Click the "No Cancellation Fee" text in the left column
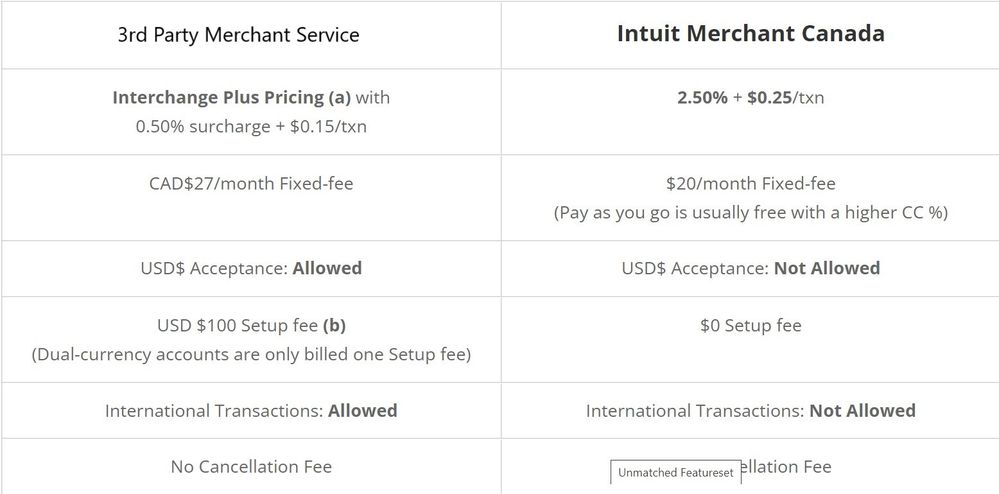Viewport: 999px width, 494px height. click(x=251, y=467)
